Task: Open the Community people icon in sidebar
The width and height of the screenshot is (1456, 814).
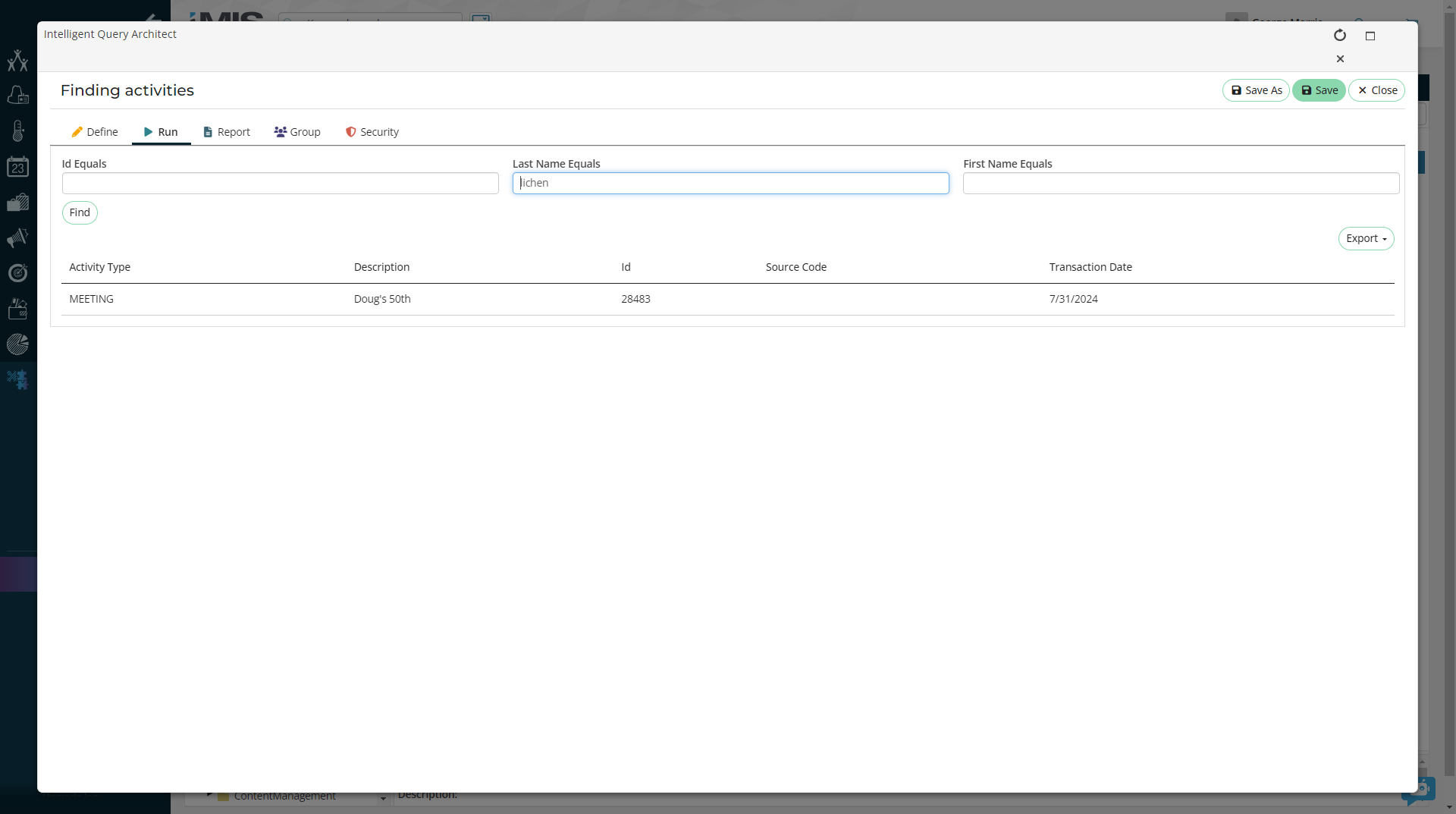Action: 17,61
